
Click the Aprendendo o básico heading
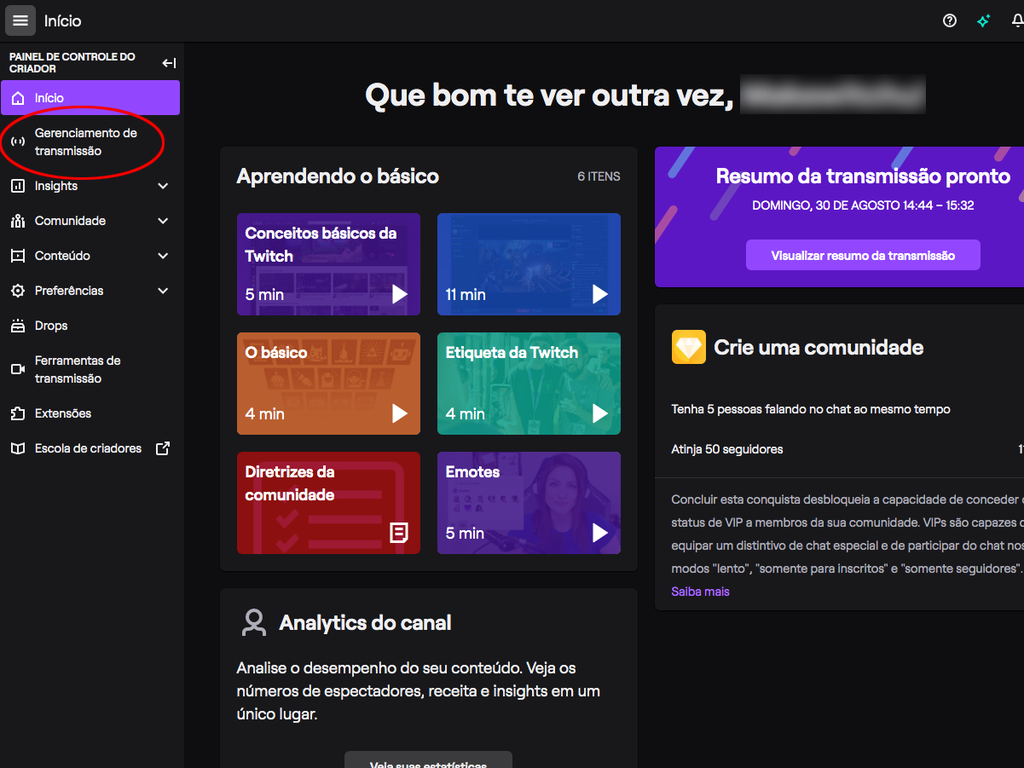point(338,176)
